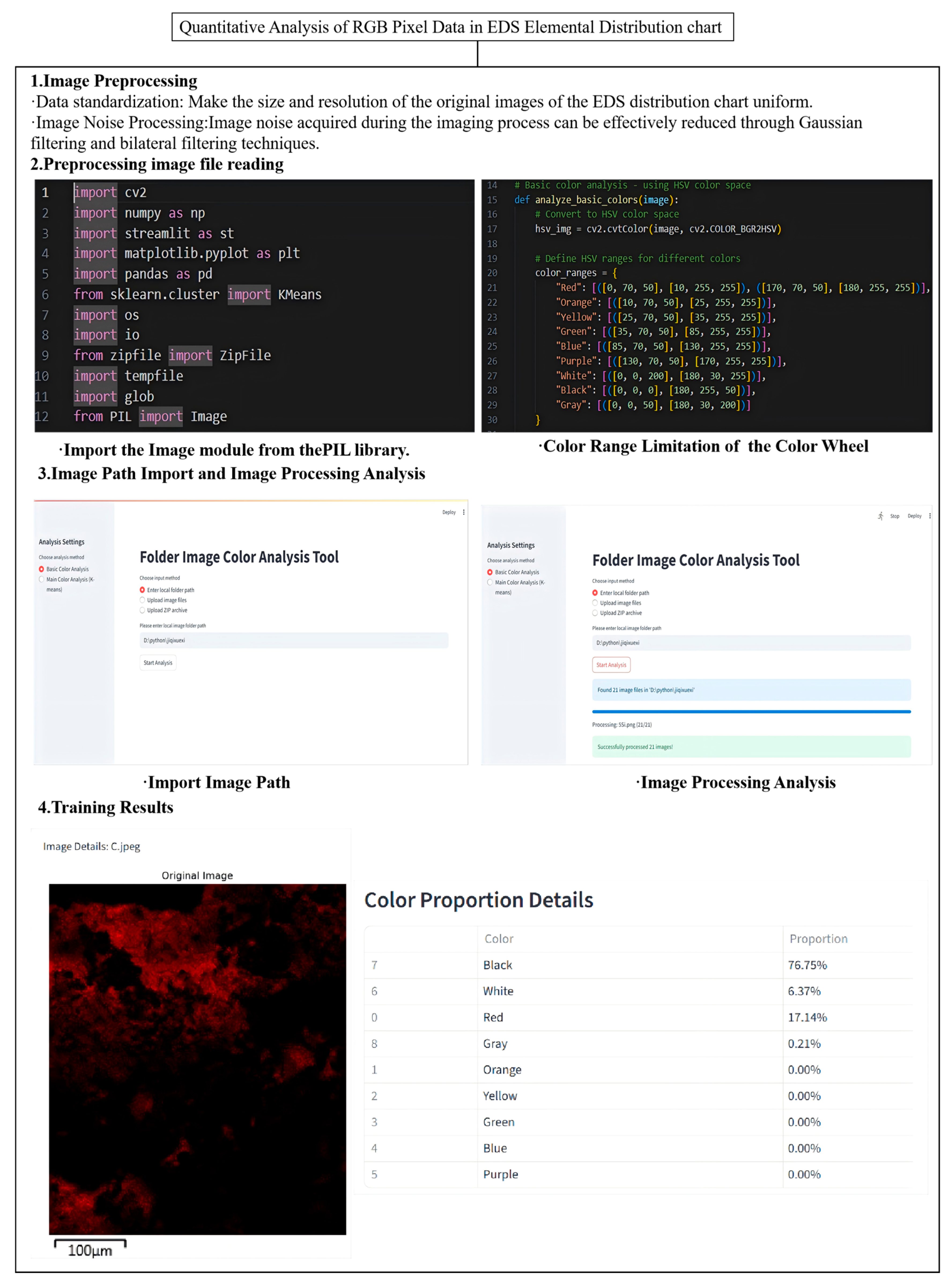952x1287 pixels.
Task: Open the three-dot menu beside Stop and Deploy
Action: [x=929, y=516]
